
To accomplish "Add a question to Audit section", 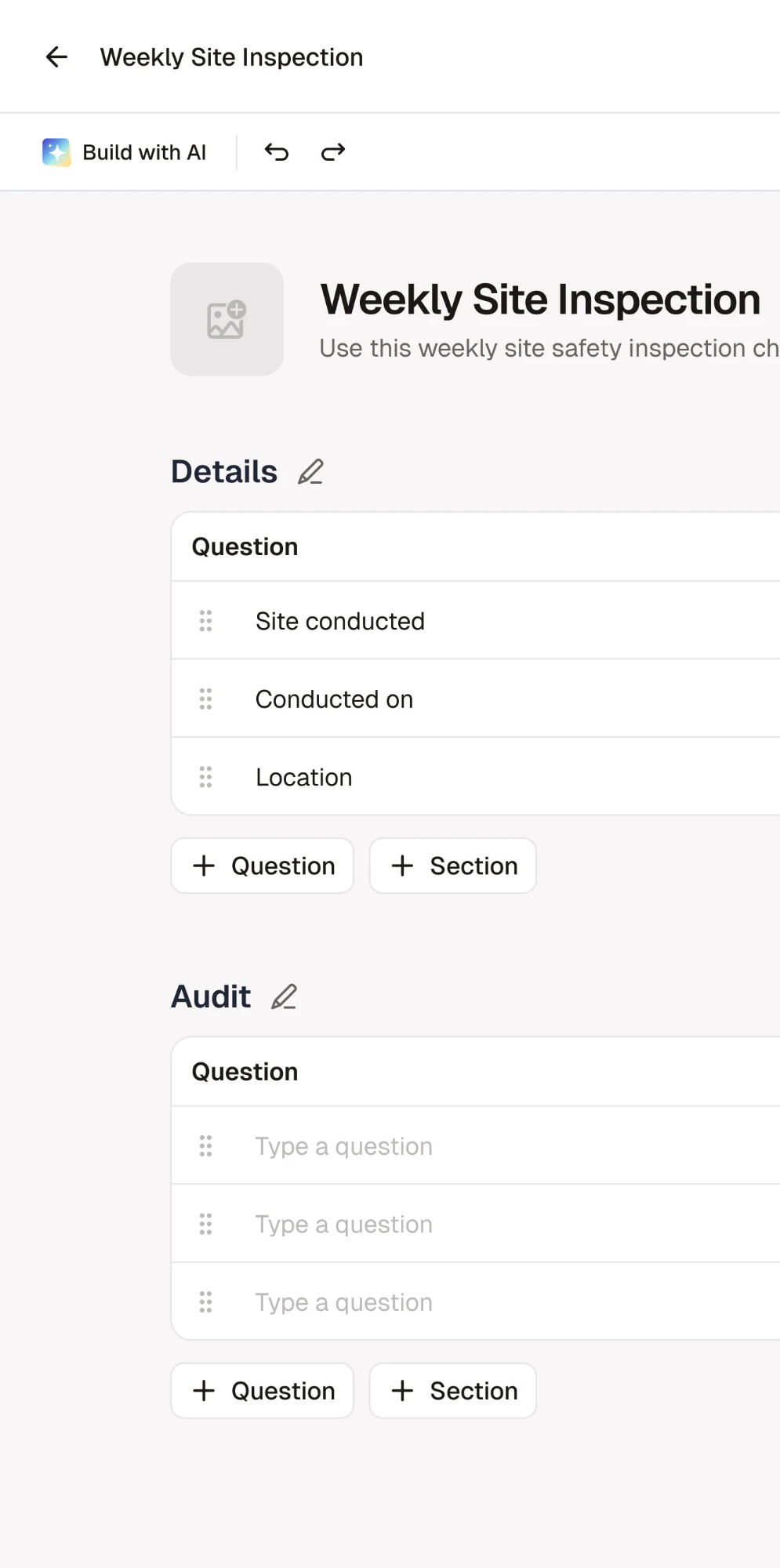I will click(x=263, y=1391).
